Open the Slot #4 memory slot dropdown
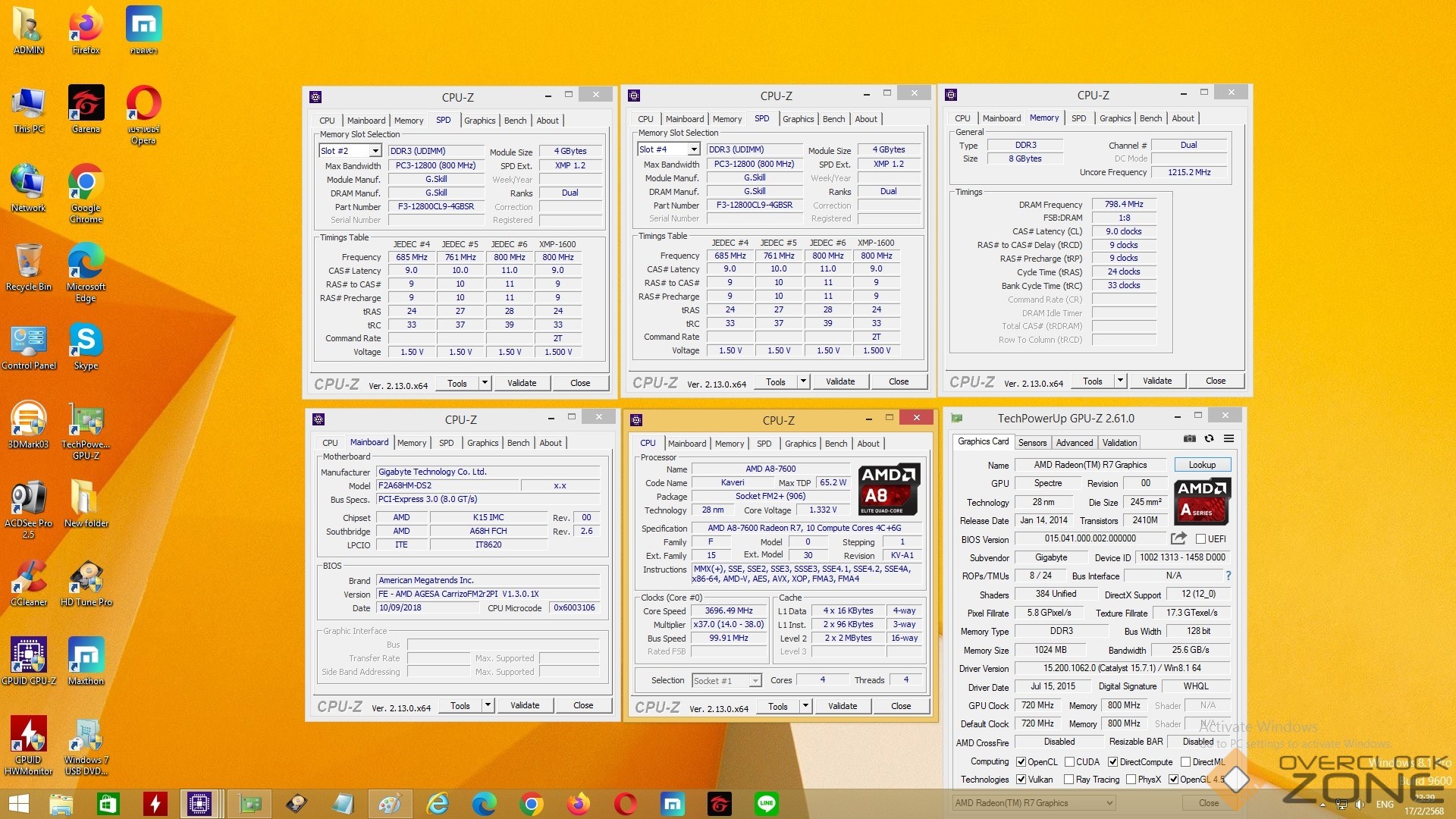The width and height of the screenshot is (1456, 819). [x=693, y=149]
